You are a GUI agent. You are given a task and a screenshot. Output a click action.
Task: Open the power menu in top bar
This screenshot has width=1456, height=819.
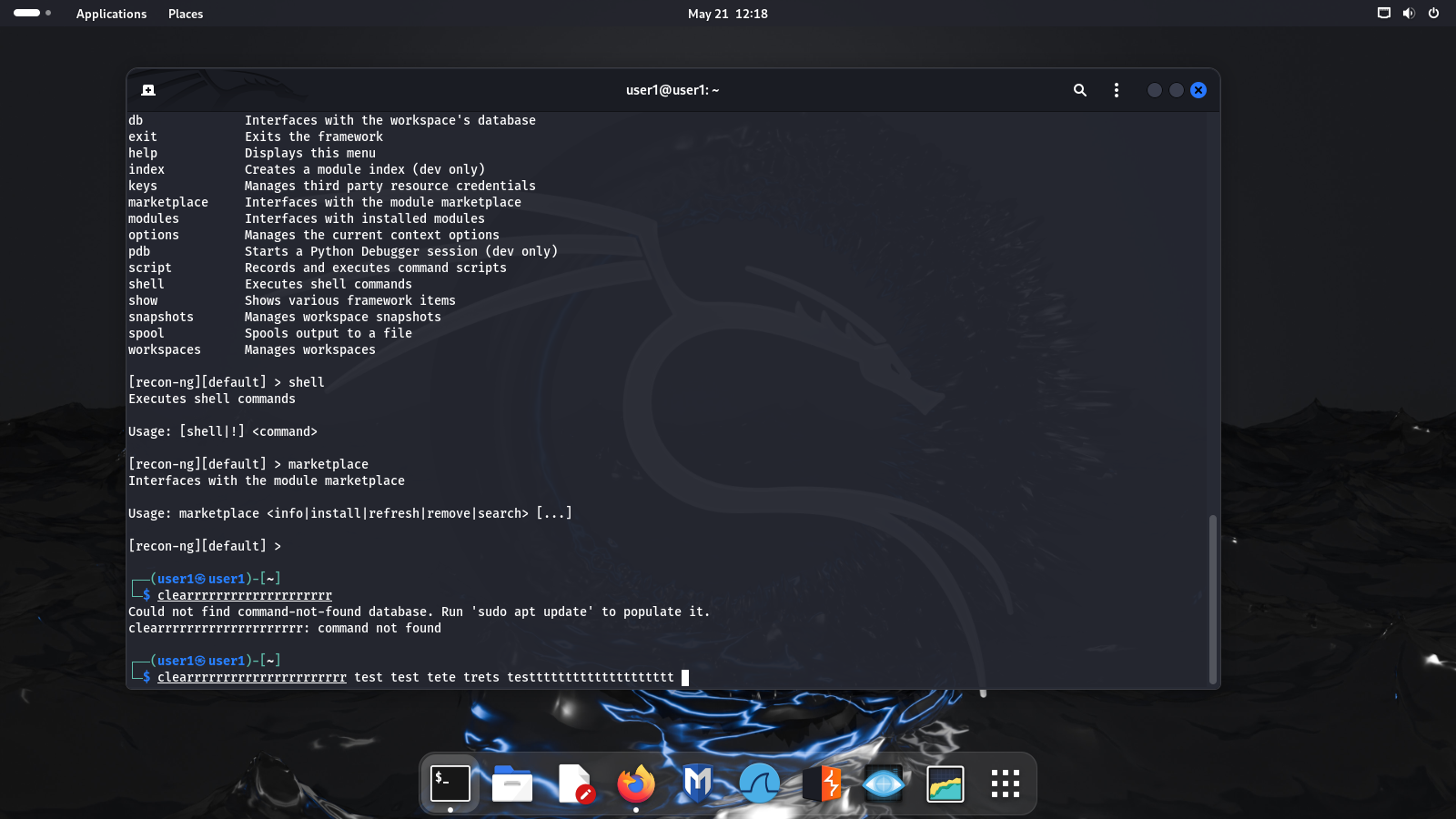(x=1433, y=14)
